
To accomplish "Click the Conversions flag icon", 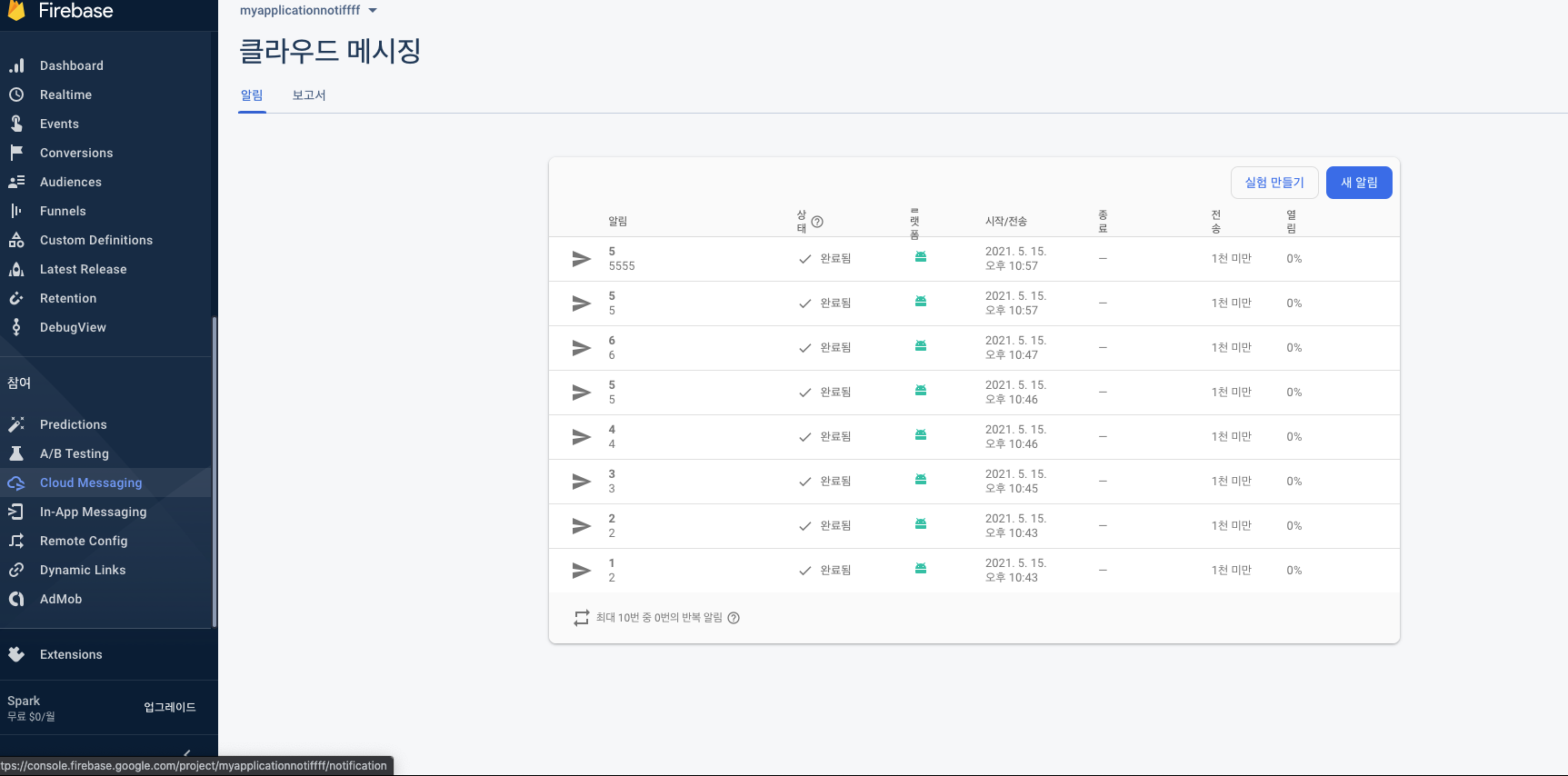I will click(16, 153).
